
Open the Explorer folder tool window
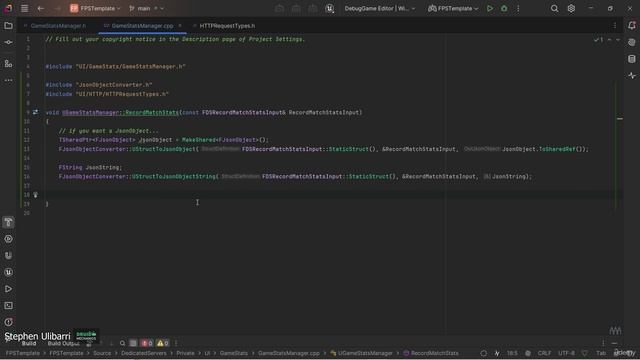click(8, 26)
